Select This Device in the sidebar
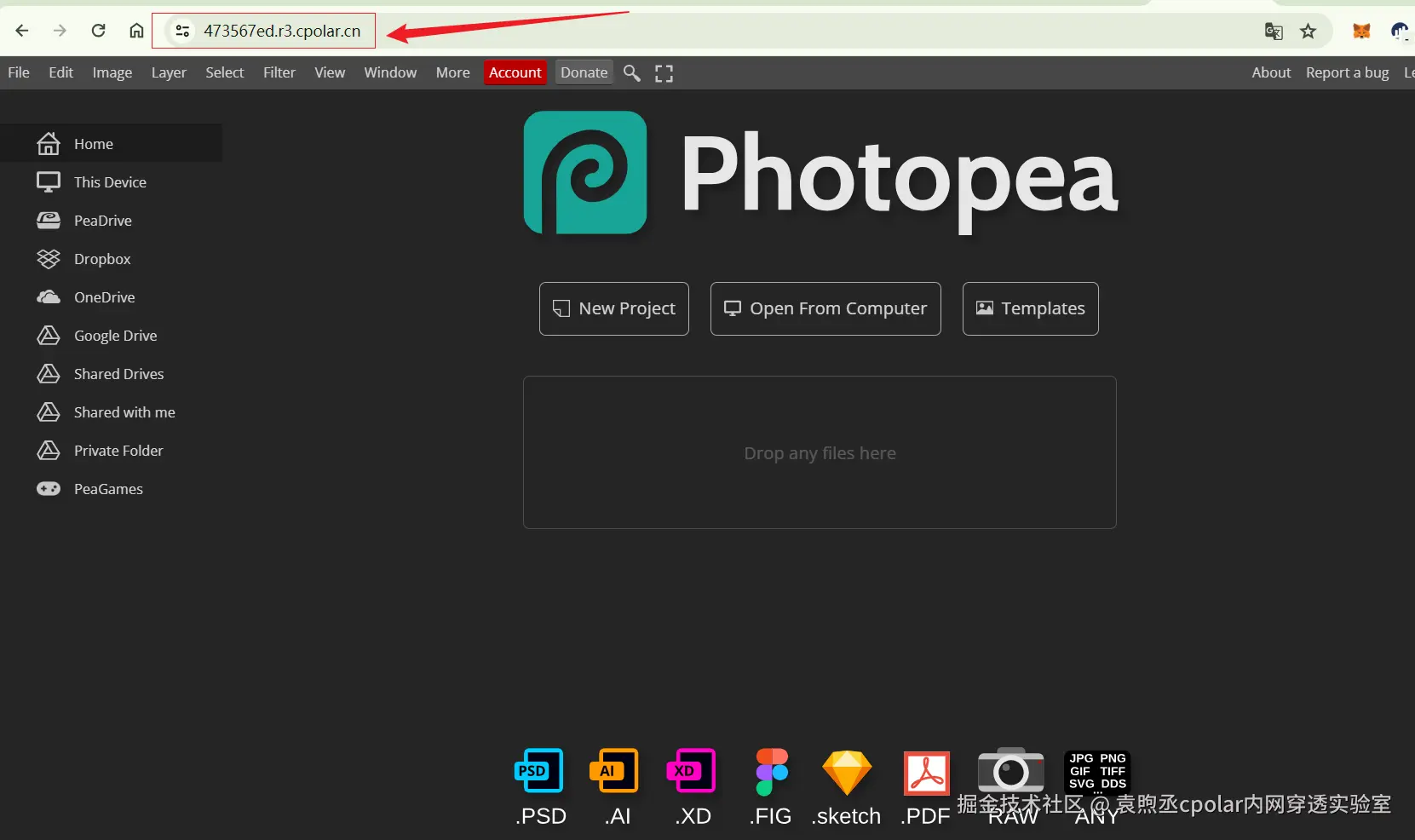Viewport: 1415px width, 840px height. [111, 181]
